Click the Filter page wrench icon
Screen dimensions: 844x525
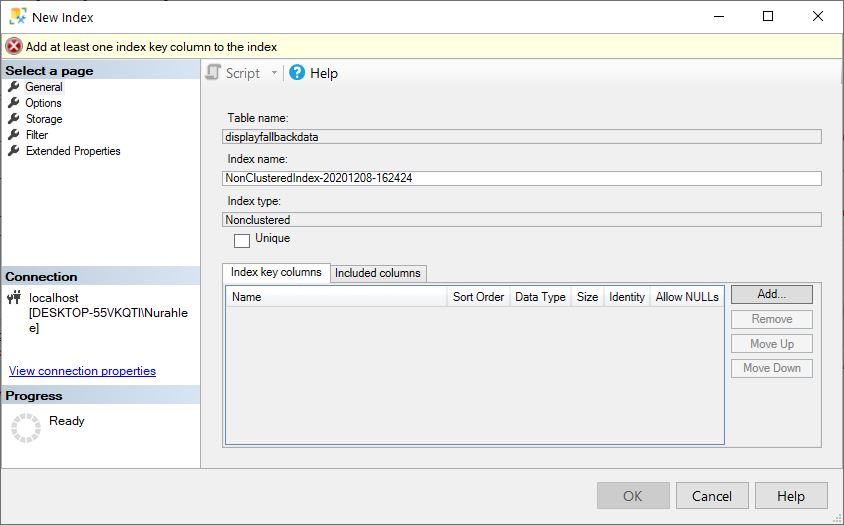(14, 135)
